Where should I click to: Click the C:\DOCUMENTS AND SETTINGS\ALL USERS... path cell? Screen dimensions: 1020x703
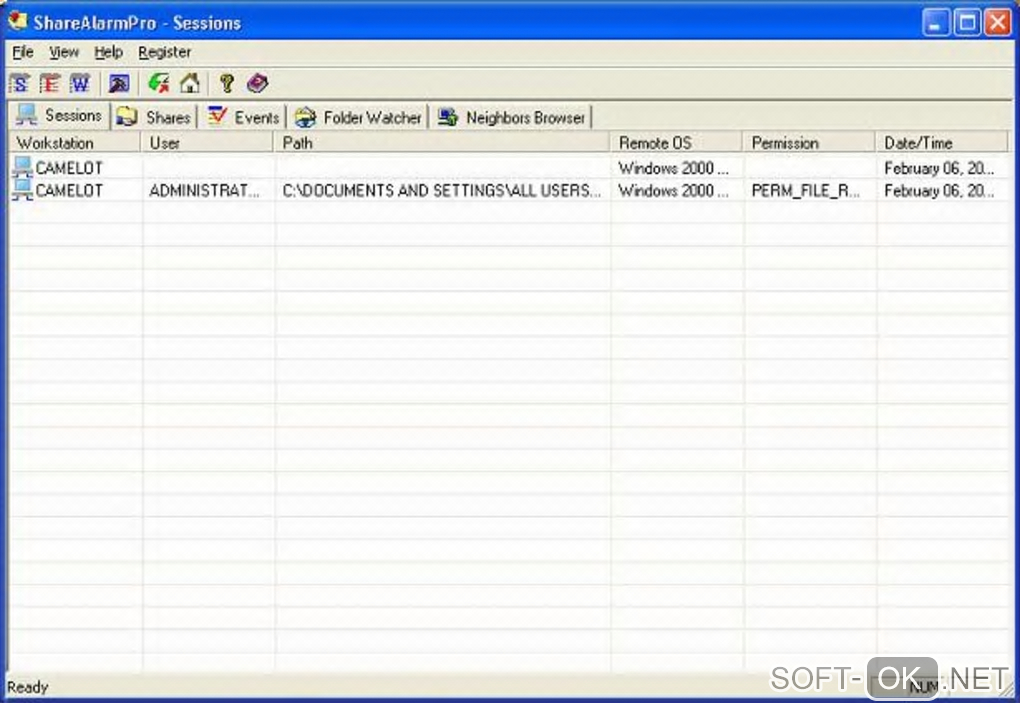[x=442, y=190]
